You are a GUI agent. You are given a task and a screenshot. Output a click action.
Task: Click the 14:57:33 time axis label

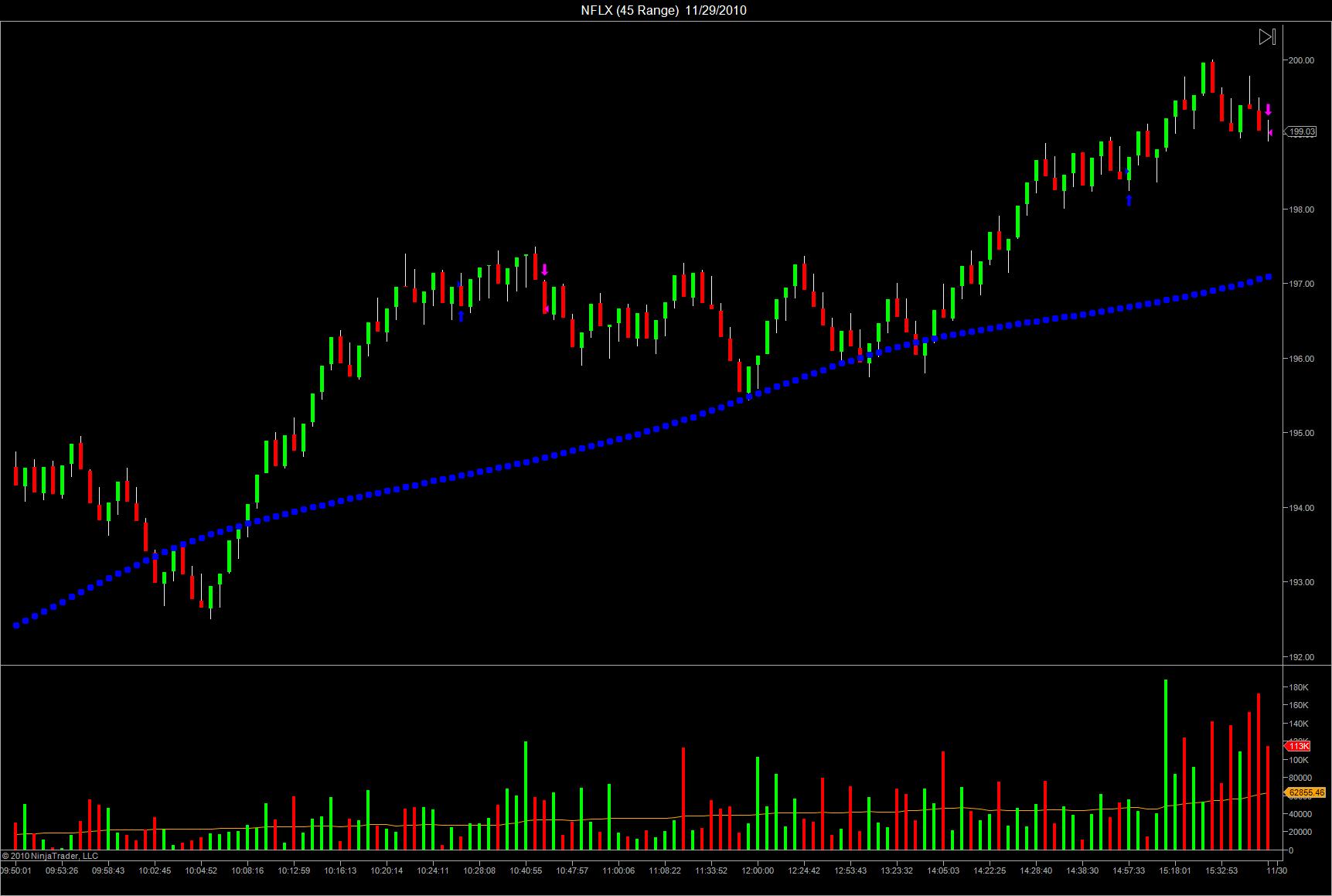pyautogui.click(x=1129, y=870)
